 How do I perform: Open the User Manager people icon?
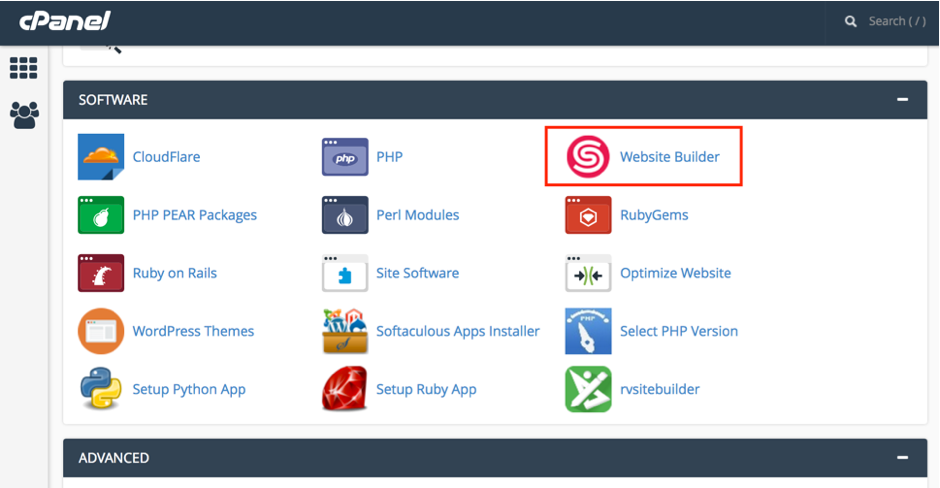click(x=24, y=115)
